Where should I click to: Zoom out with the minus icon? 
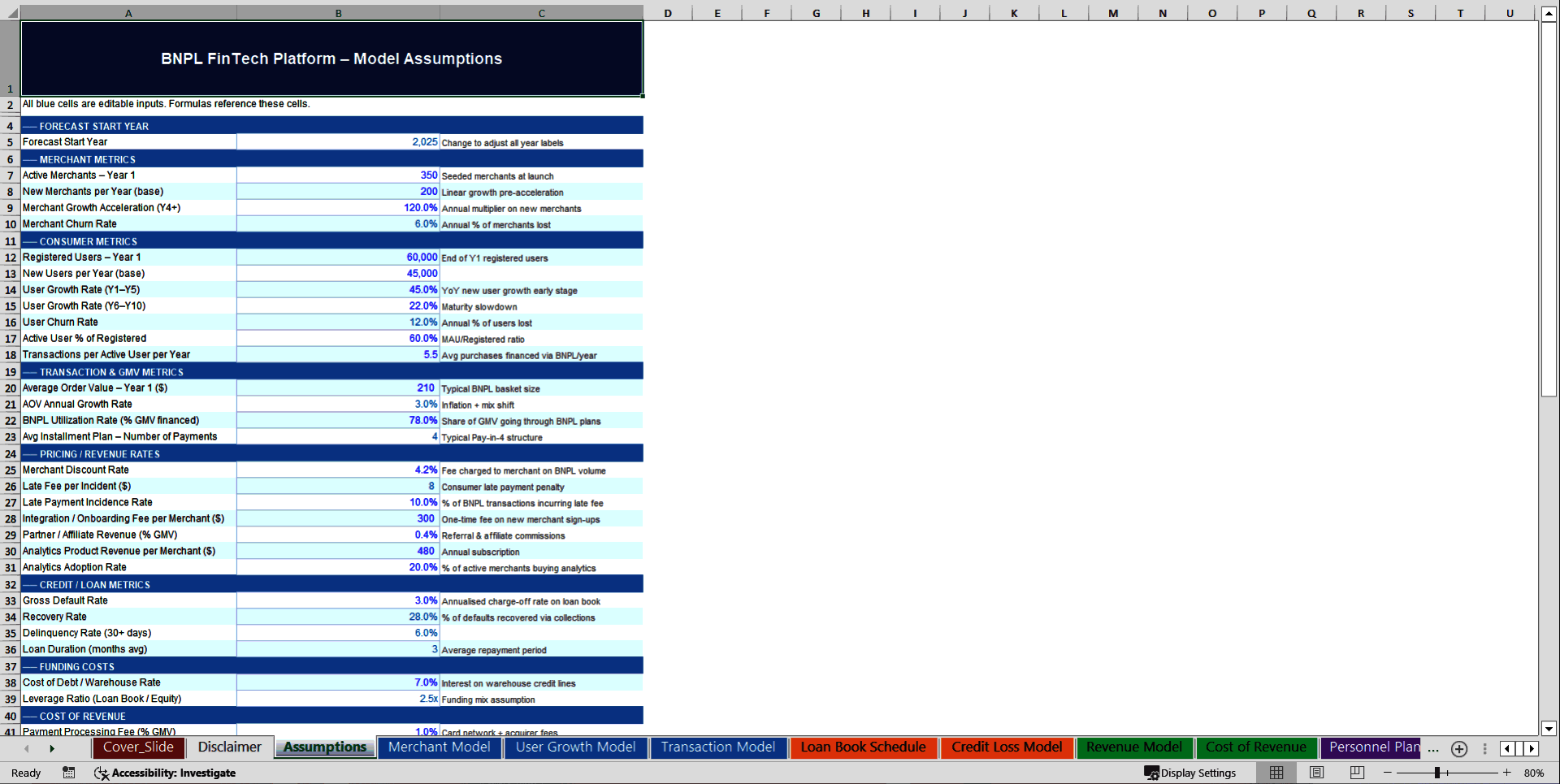[x=1388, y=773]
